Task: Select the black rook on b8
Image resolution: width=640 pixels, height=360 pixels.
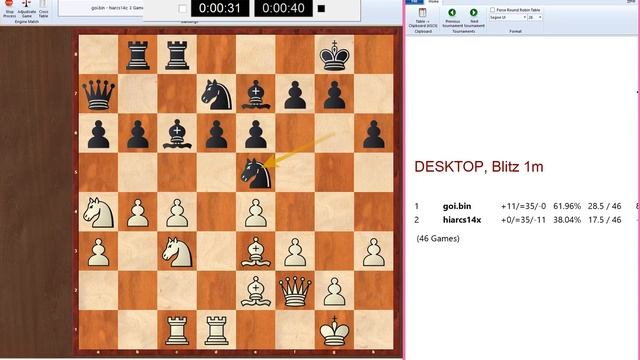Action: point(138,55)
